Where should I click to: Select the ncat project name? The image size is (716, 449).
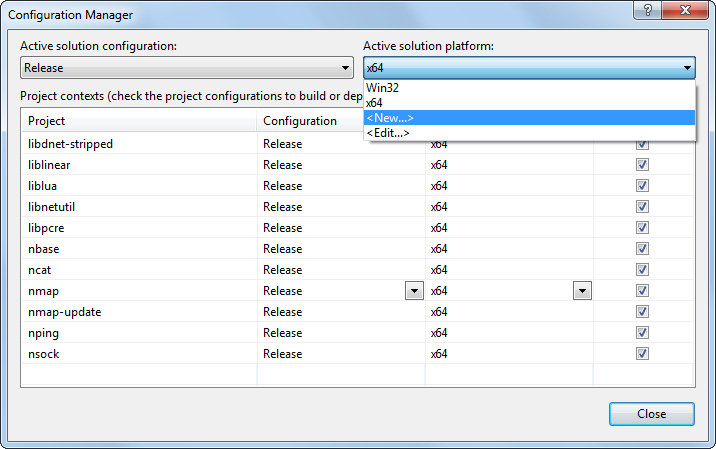click(39, 270)
